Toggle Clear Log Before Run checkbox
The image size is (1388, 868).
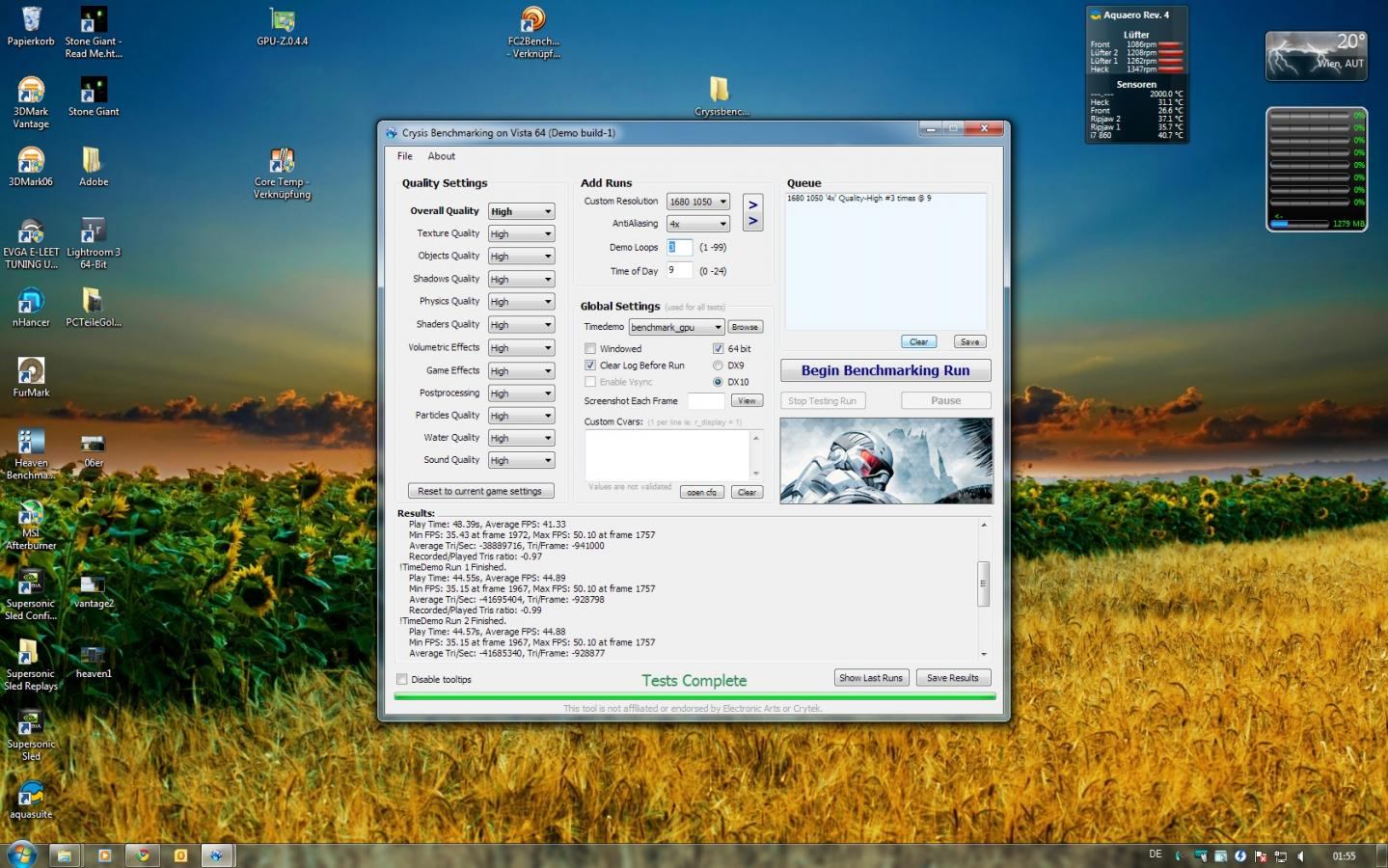(x=590, y=366)
